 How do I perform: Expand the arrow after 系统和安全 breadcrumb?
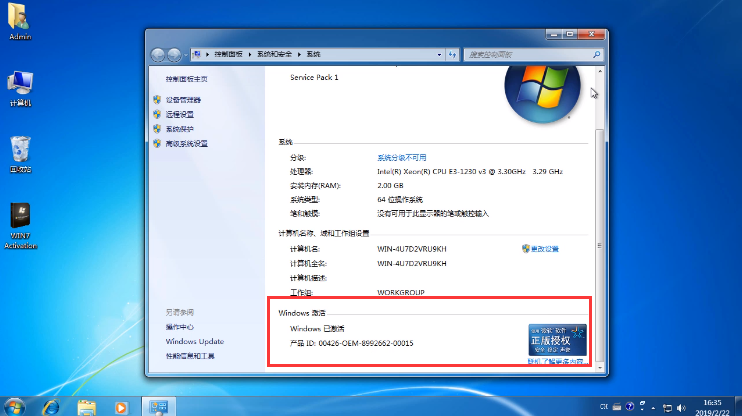point(299,54)
